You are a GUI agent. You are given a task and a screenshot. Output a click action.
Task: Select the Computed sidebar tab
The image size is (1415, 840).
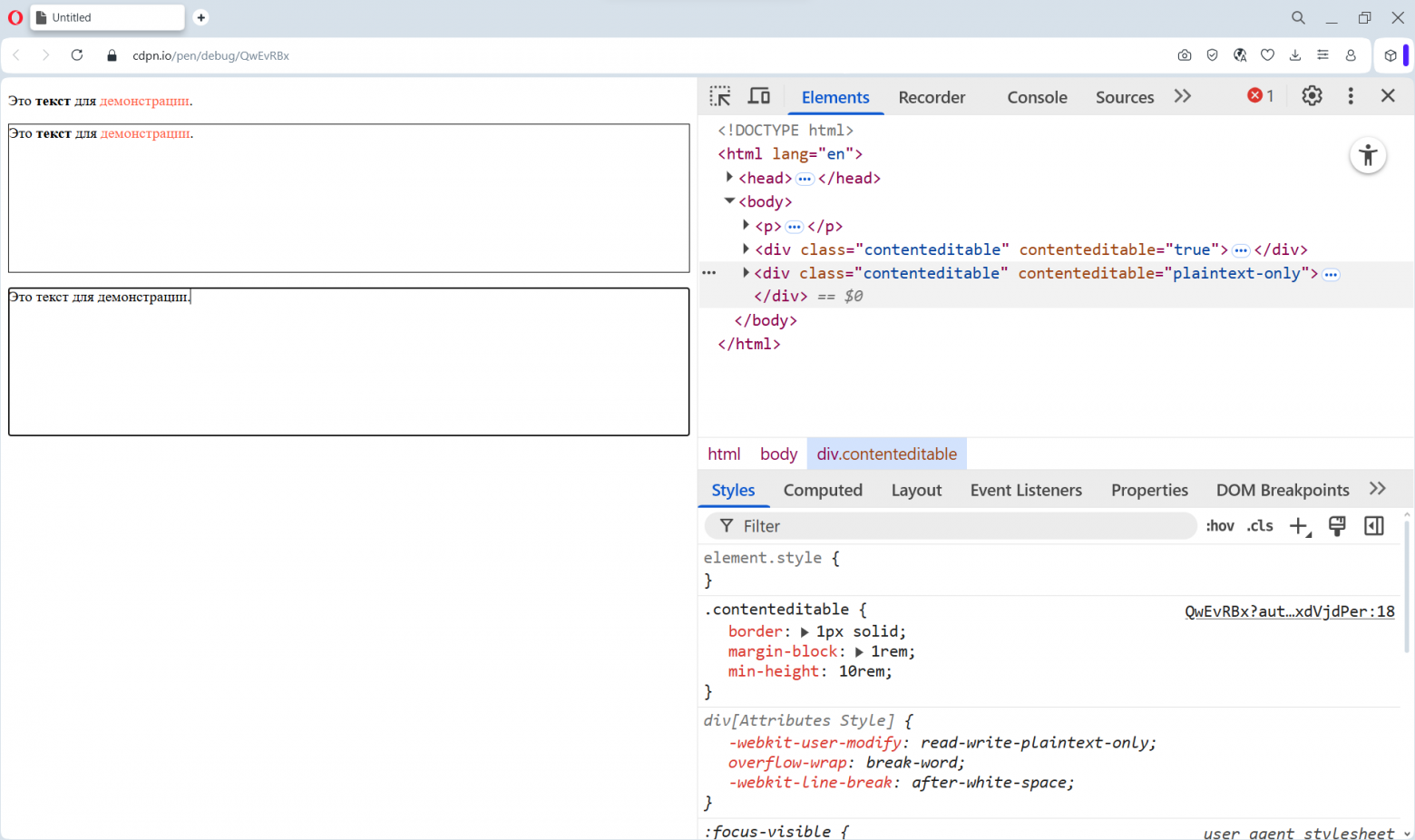click(x=823, y=490)
